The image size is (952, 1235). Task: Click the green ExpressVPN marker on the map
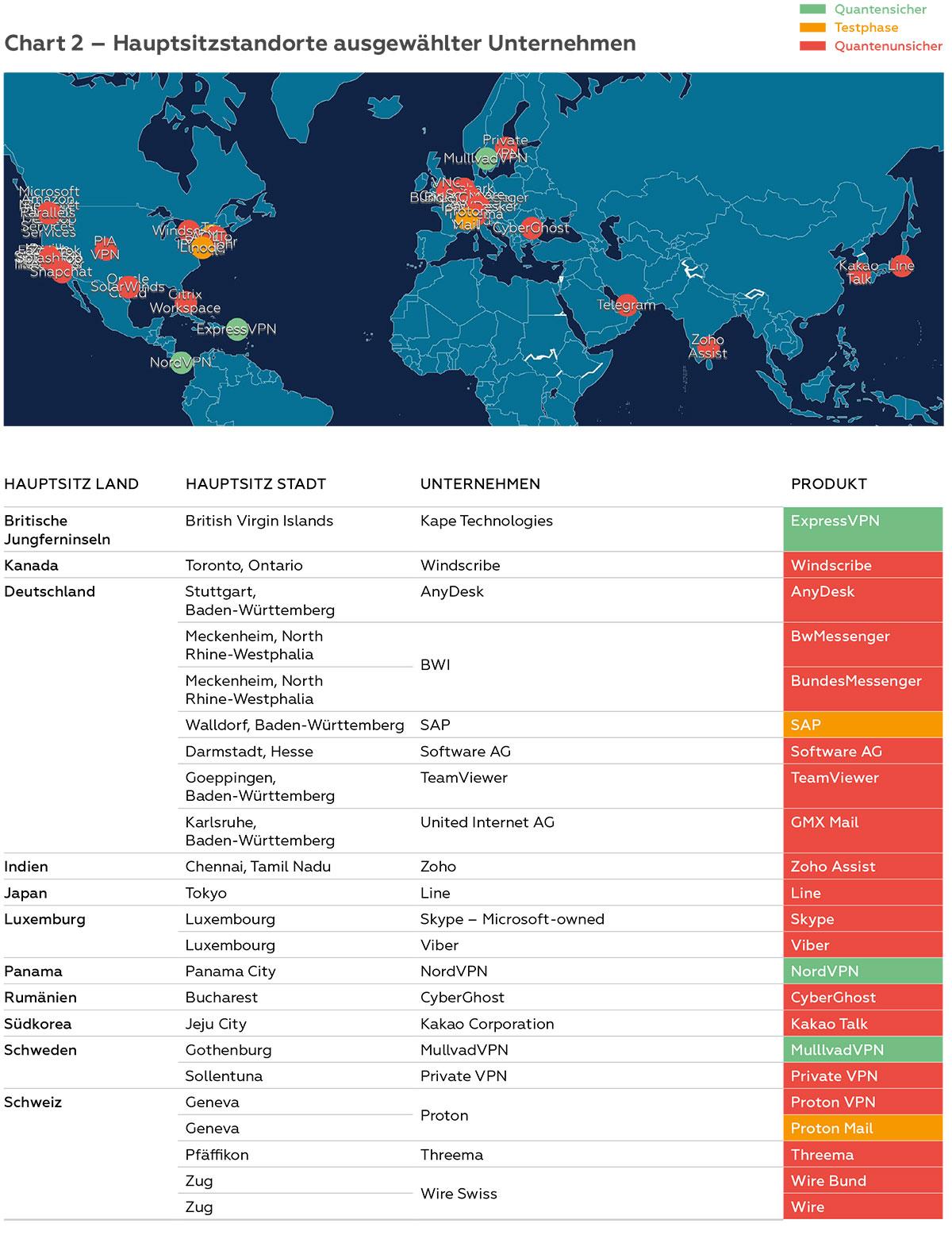[x=236, y=329]
